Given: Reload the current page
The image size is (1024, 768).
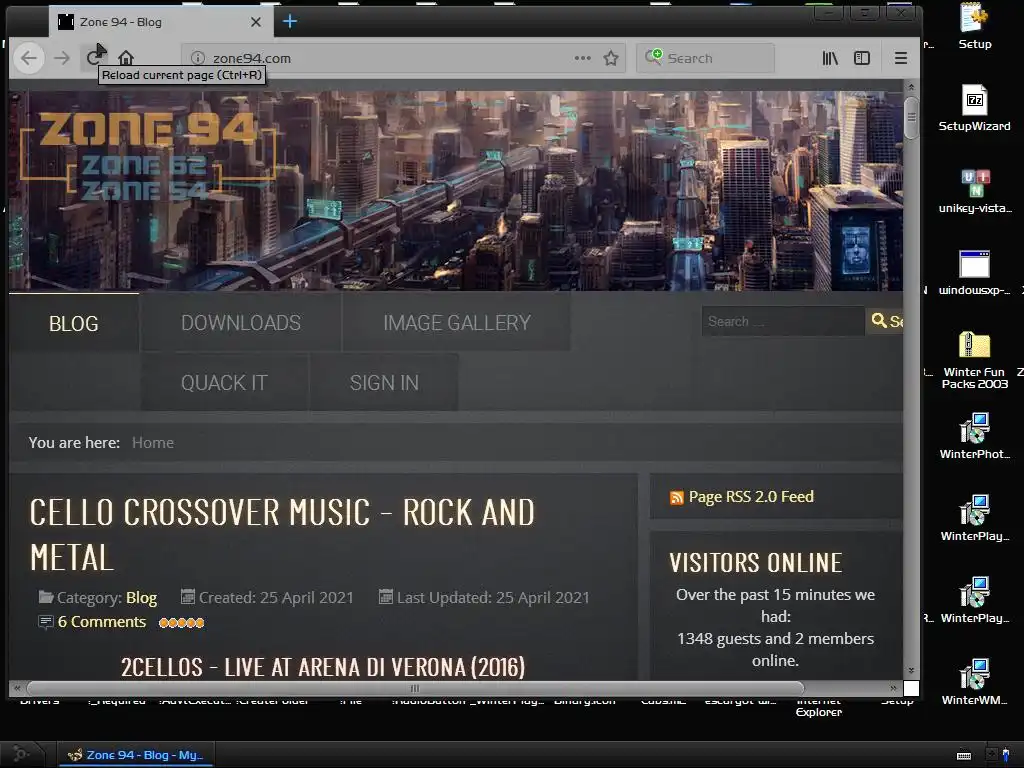Looking at the screenshot, I should (94, 58).
